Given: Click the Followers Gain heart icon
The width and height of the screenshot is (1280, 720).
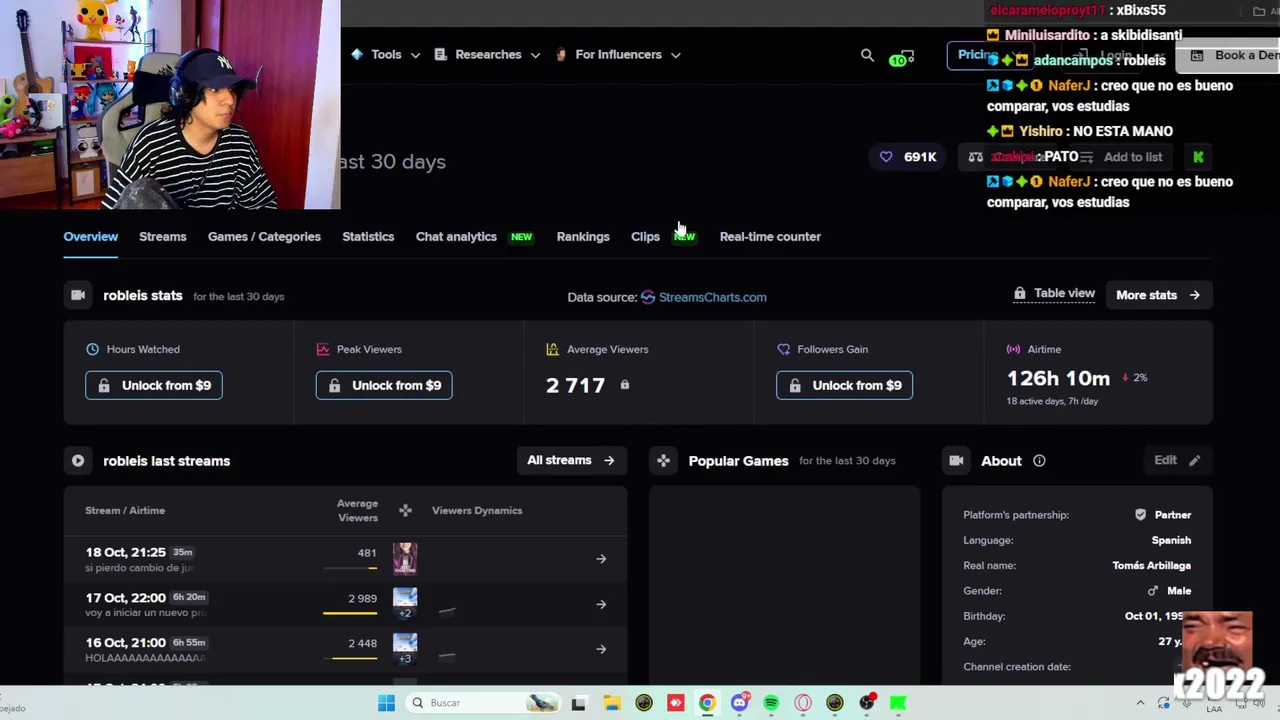Looking at the screenshot, I should pyautogui.click(x=783, y=349).
